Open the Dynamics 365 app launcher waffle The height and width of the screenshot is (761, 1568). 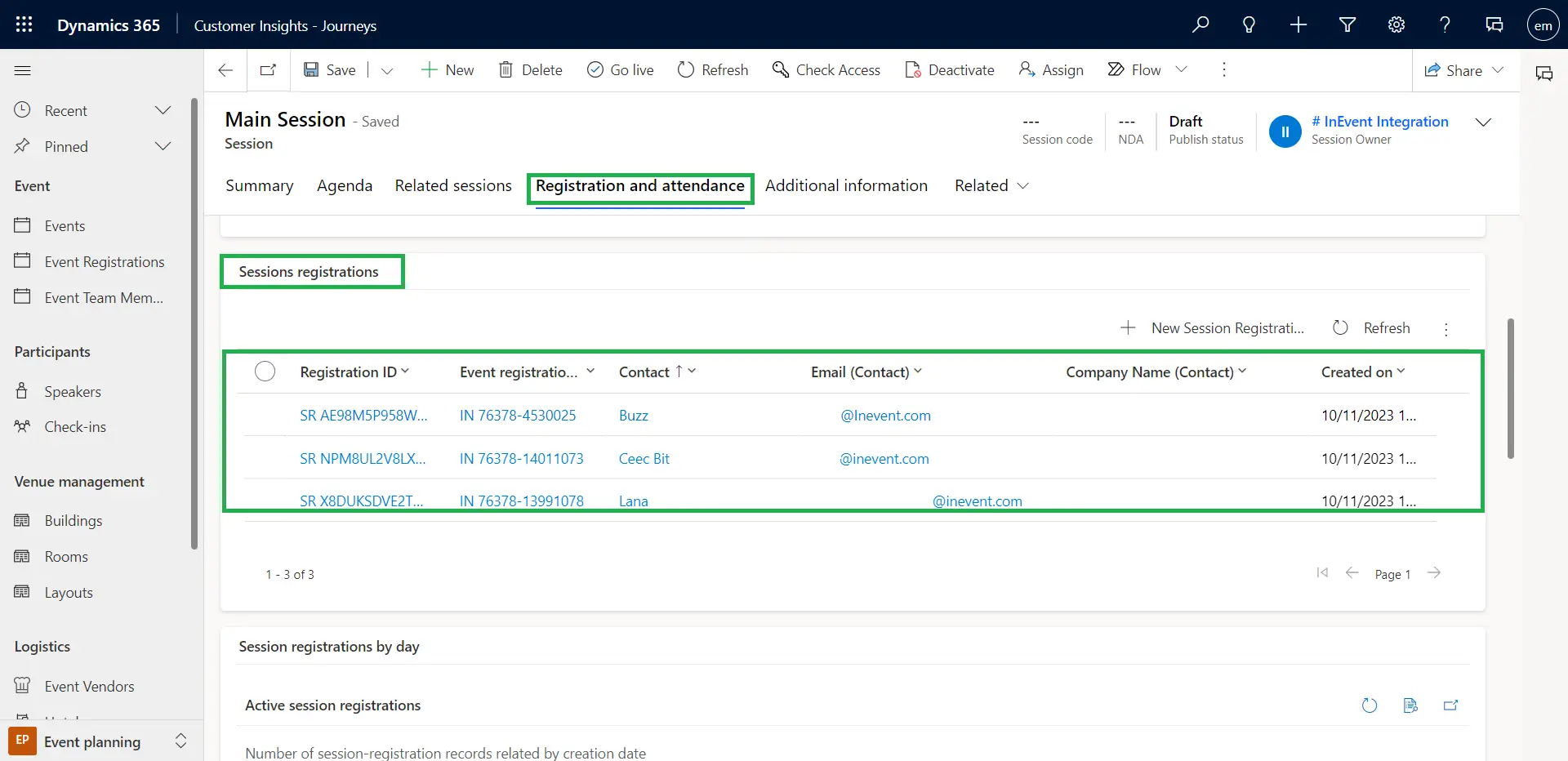click(x=24, y=24)
